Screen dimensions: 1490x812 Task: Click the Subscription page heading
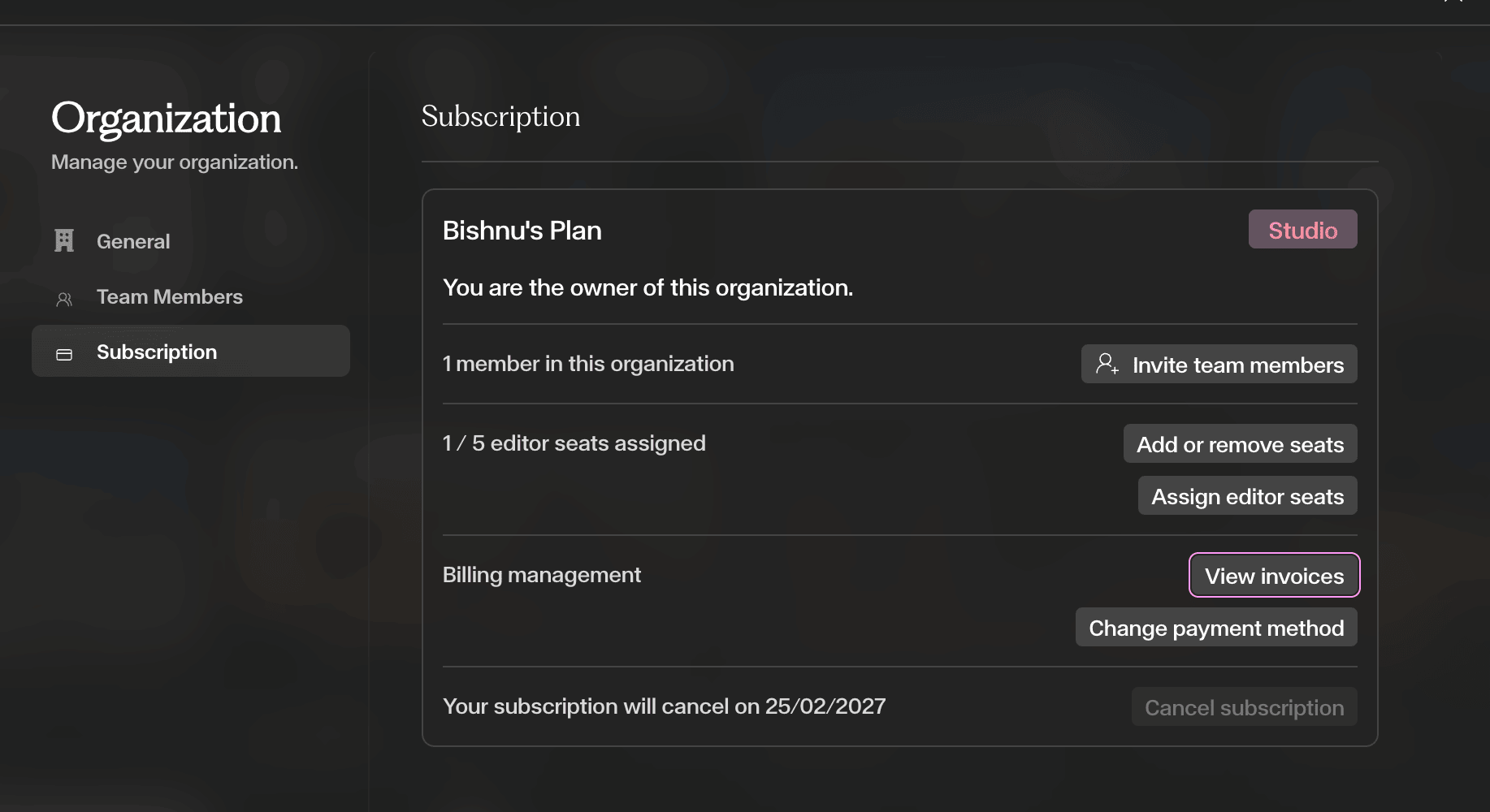pos(500,116)
